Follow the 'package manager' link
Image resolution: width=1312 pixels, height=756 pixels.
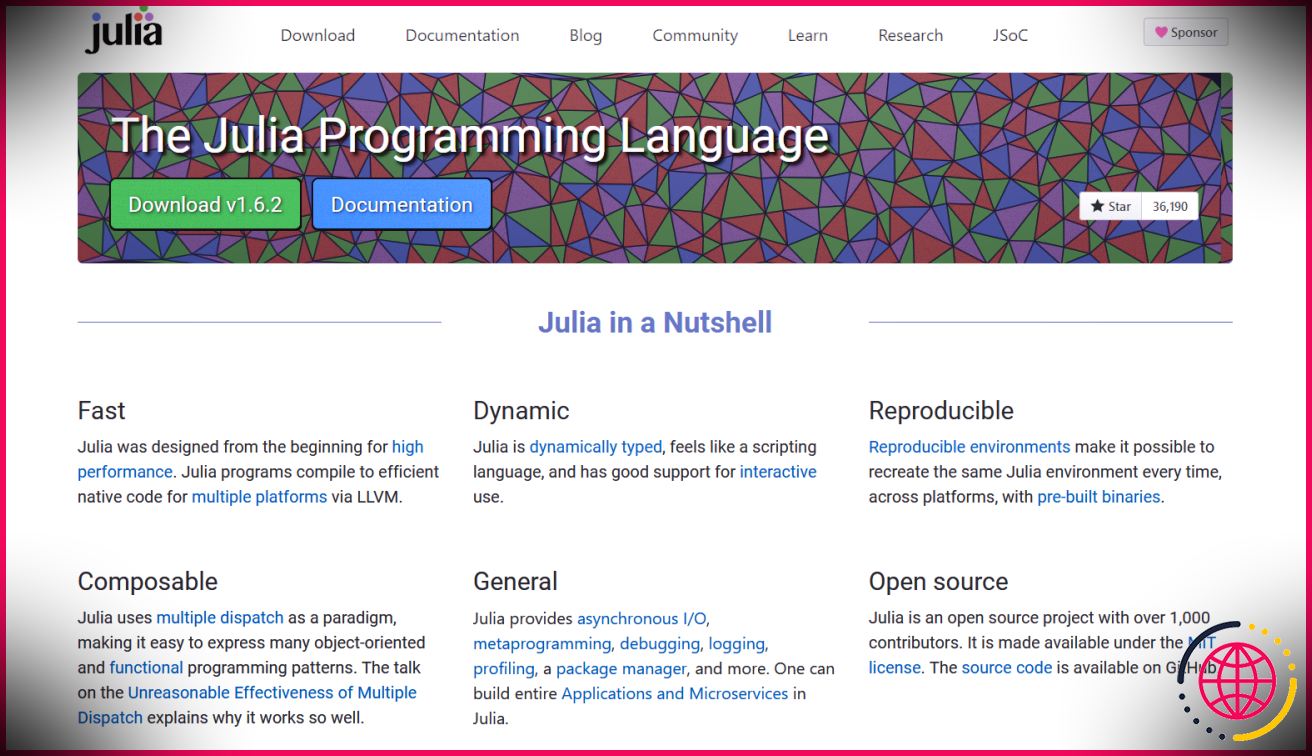pos(621,669)
